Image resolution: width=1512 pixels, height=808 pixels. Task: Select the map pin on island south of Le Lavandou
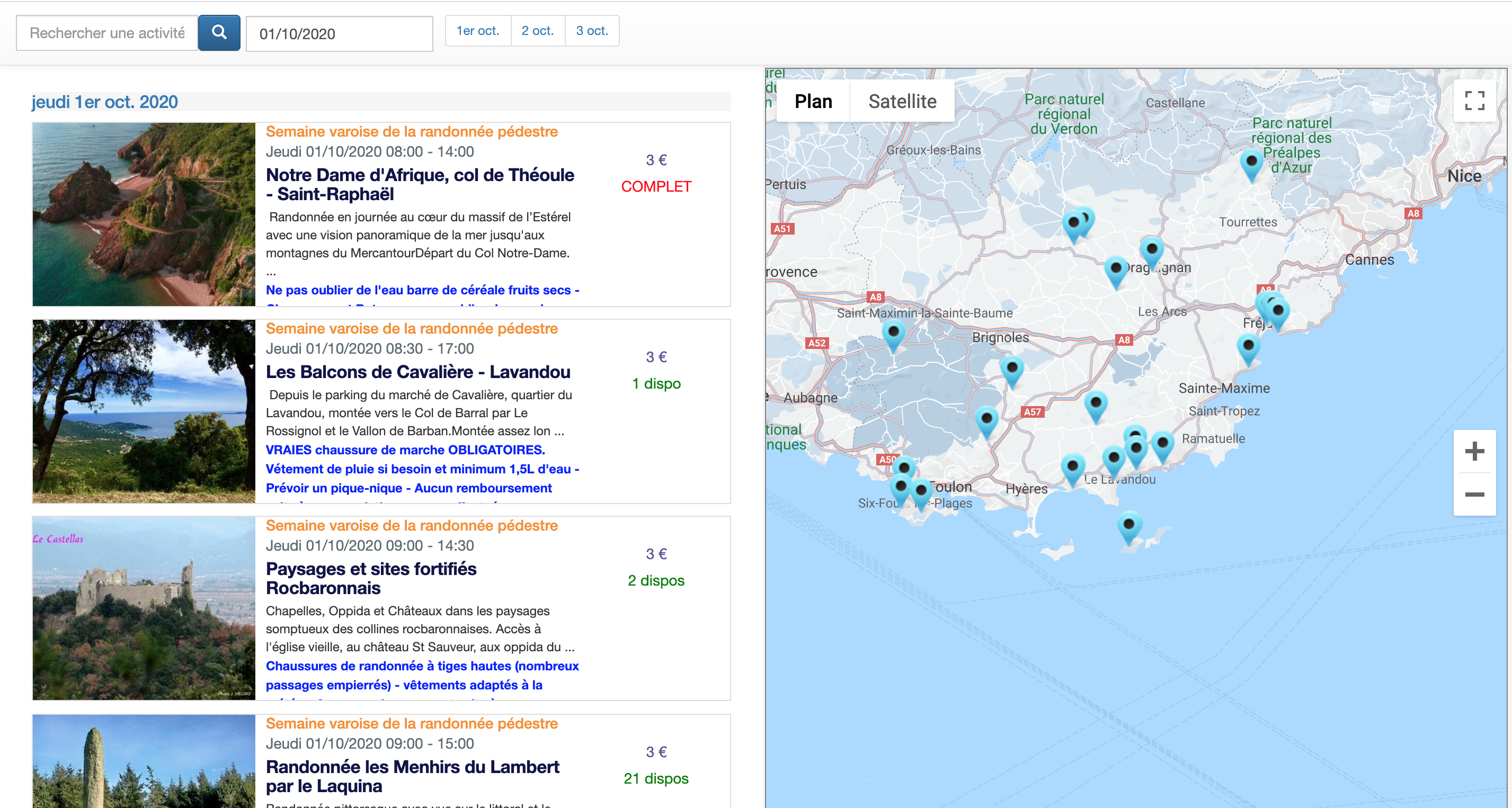[x=1129, y=528]
